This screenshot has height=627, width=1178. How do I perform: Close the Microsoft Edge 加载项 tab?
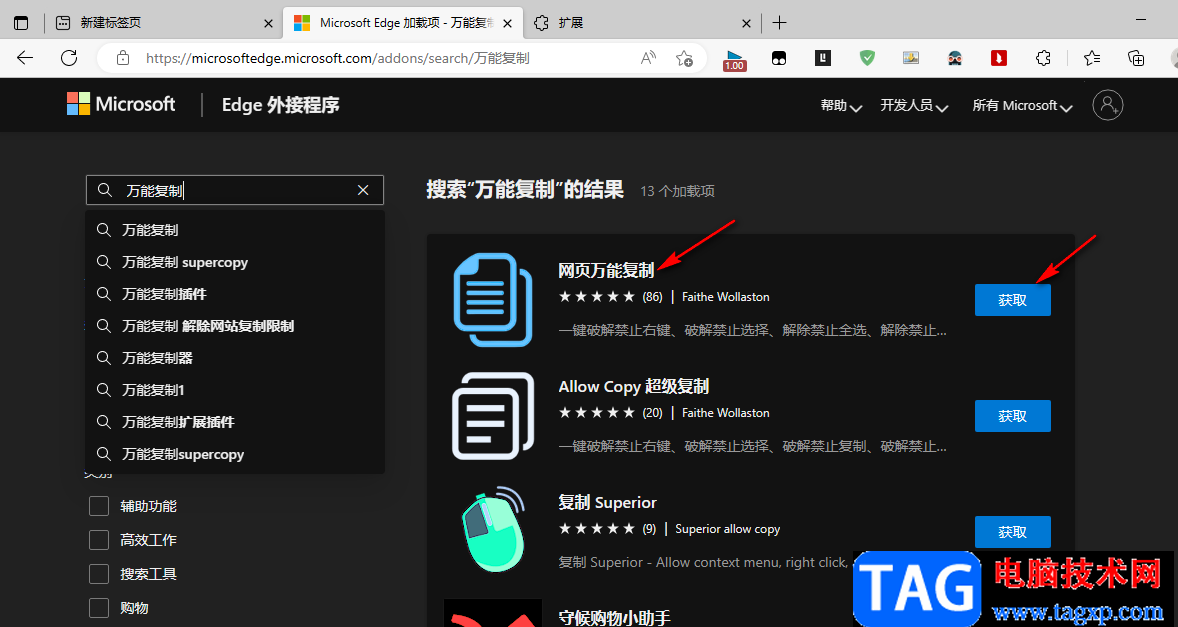coord(508,23)
